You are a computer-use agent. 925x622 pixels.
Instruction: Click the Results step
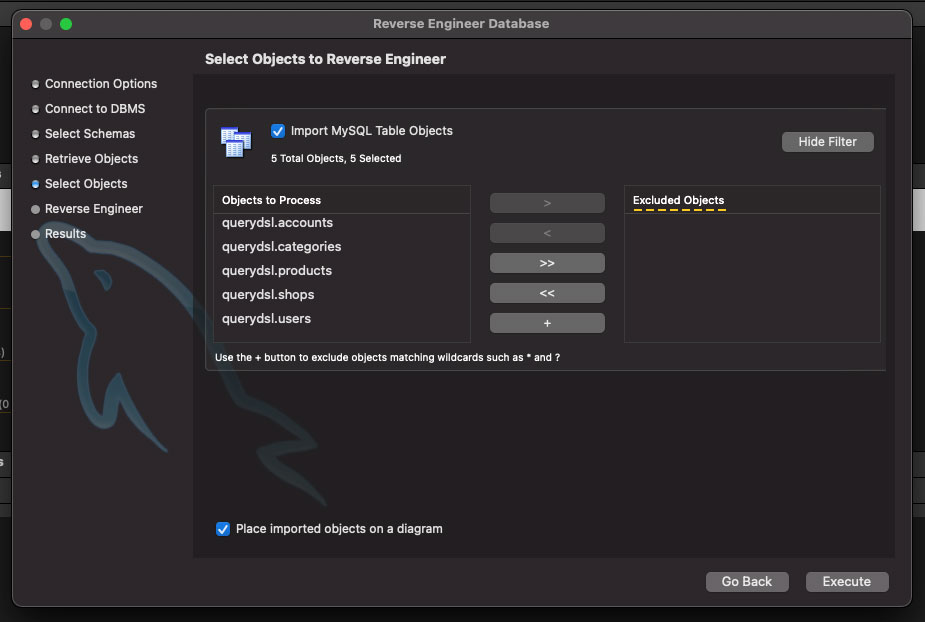click(65, 234)
